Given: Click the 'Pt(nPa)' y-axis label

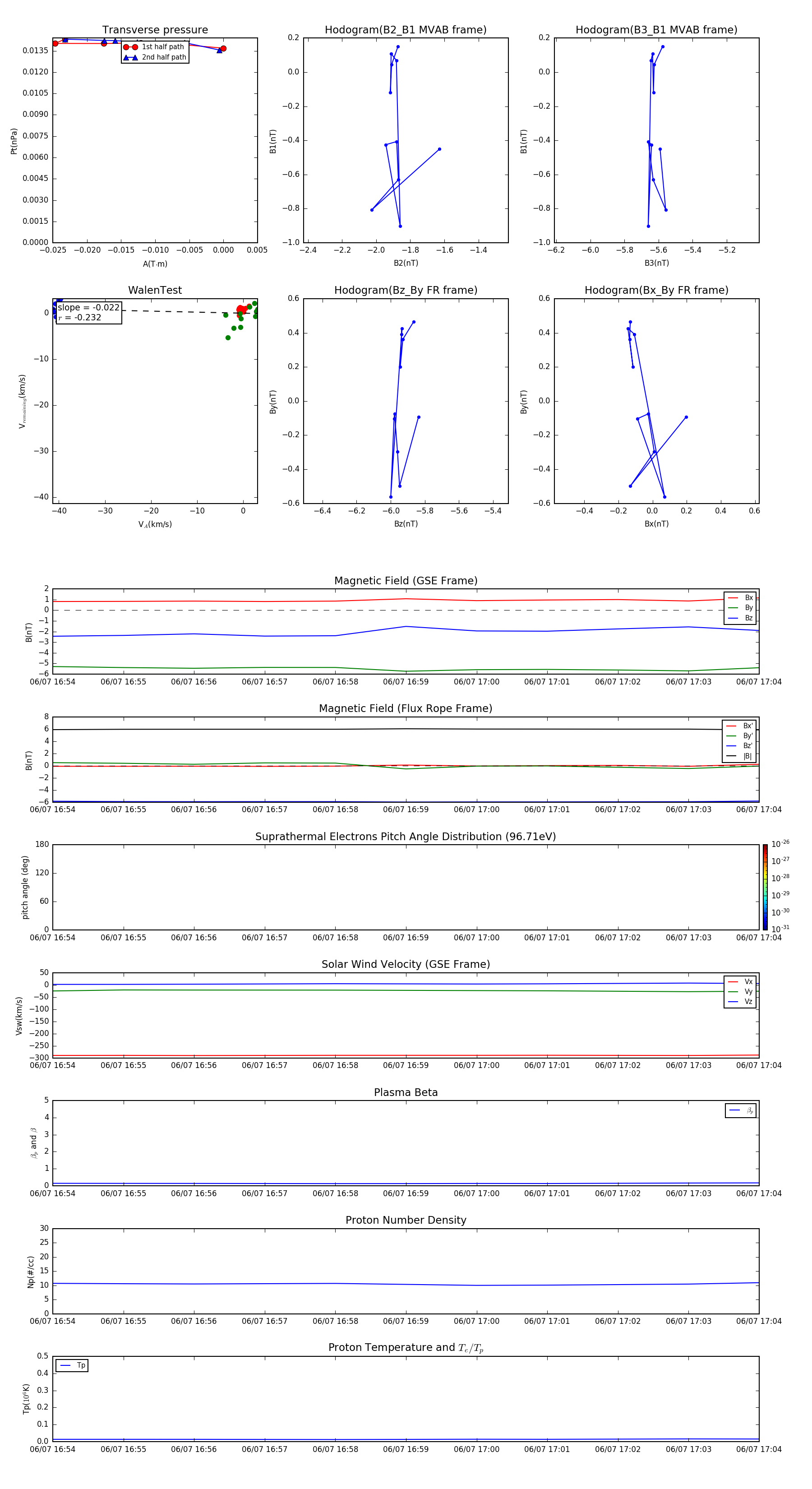Looking at the screenshot, I should pos(14,141).
